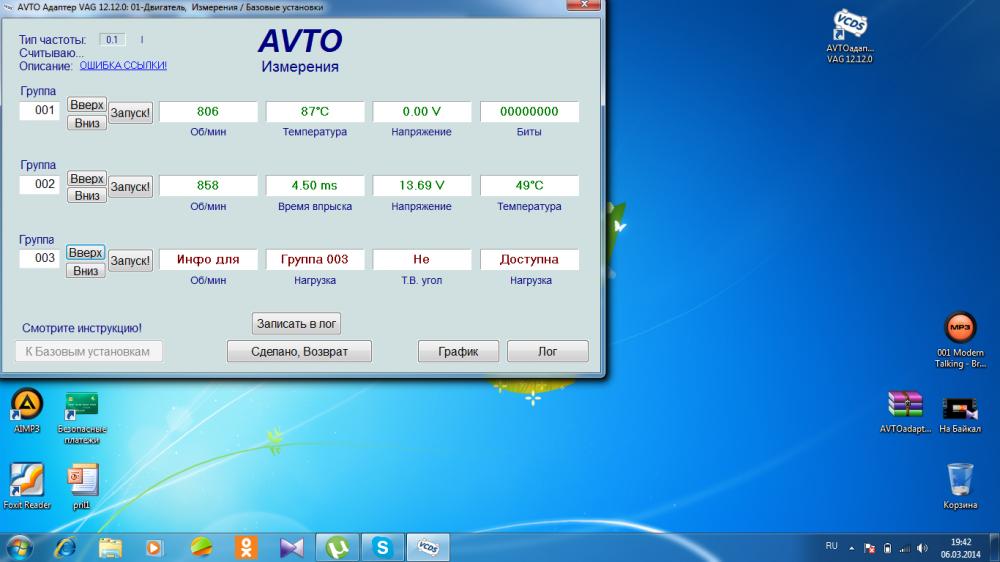This screenshot has width=1000, height=562.
Task: Click the group number field 002
Action: tap(40, 184)
